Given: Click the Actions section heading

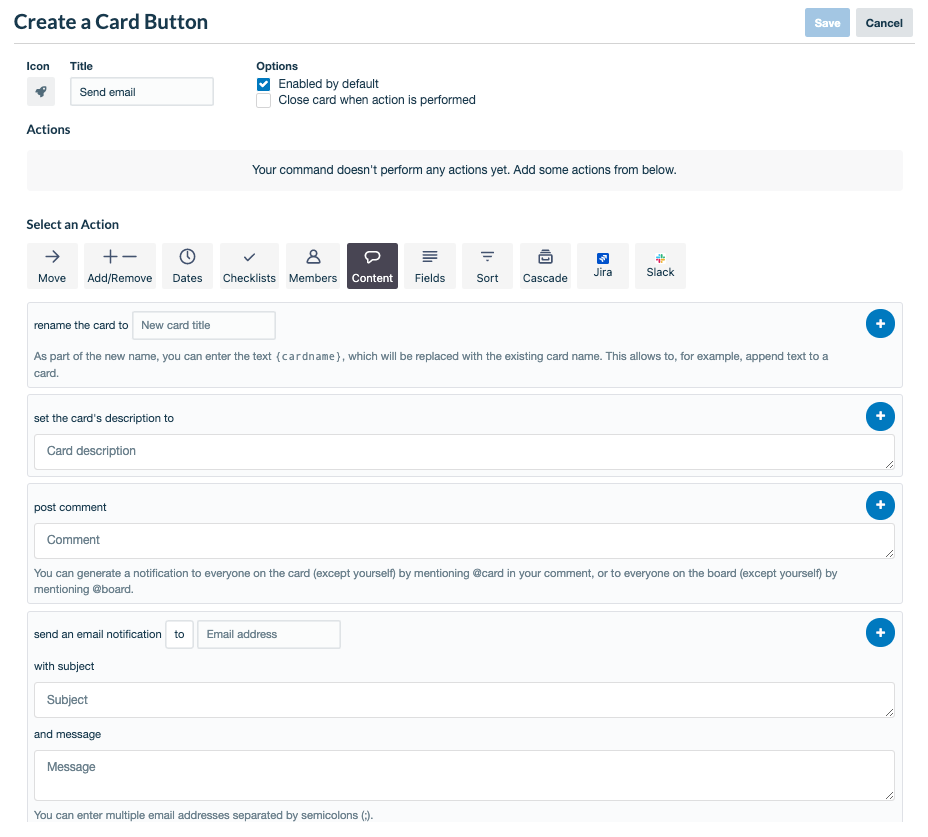Looking at the screenshot, I should [x=49, y=130].
